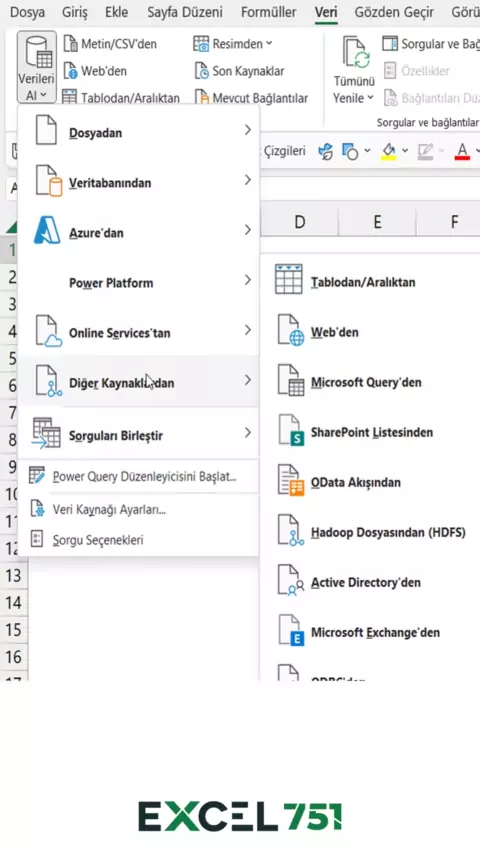Open the Verileri Al dropdown button
This screenshot has height=854, width=480.
[37, 66]
